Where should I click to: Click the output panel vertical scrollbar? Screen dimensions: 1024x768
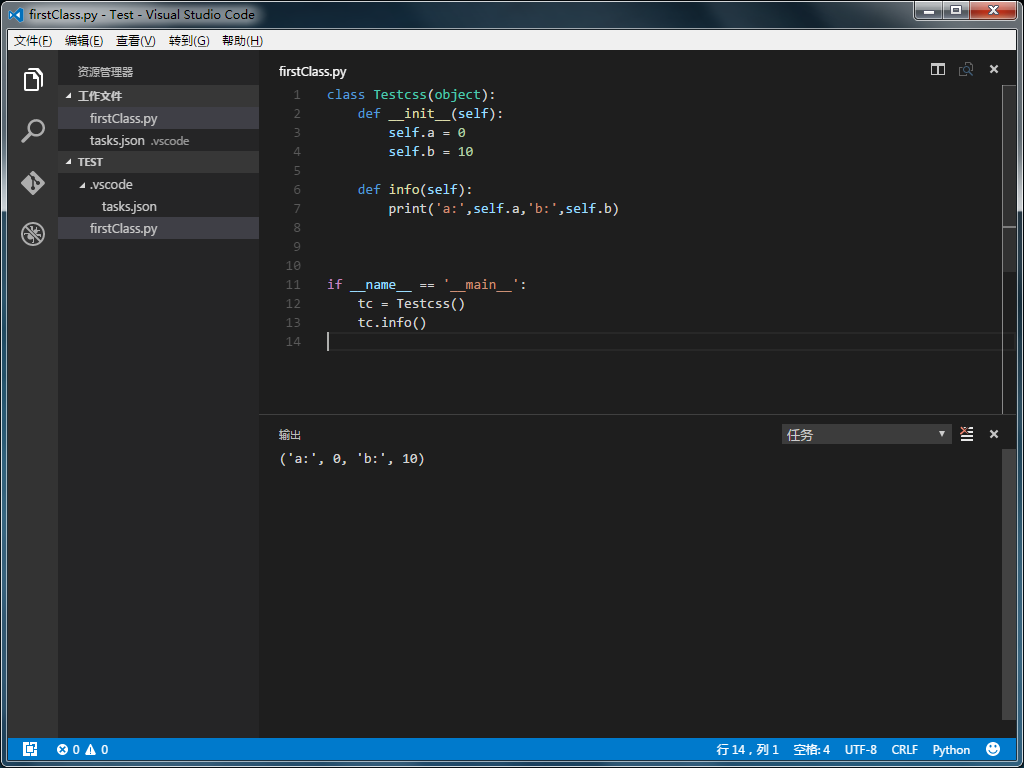coord(1009,584)
